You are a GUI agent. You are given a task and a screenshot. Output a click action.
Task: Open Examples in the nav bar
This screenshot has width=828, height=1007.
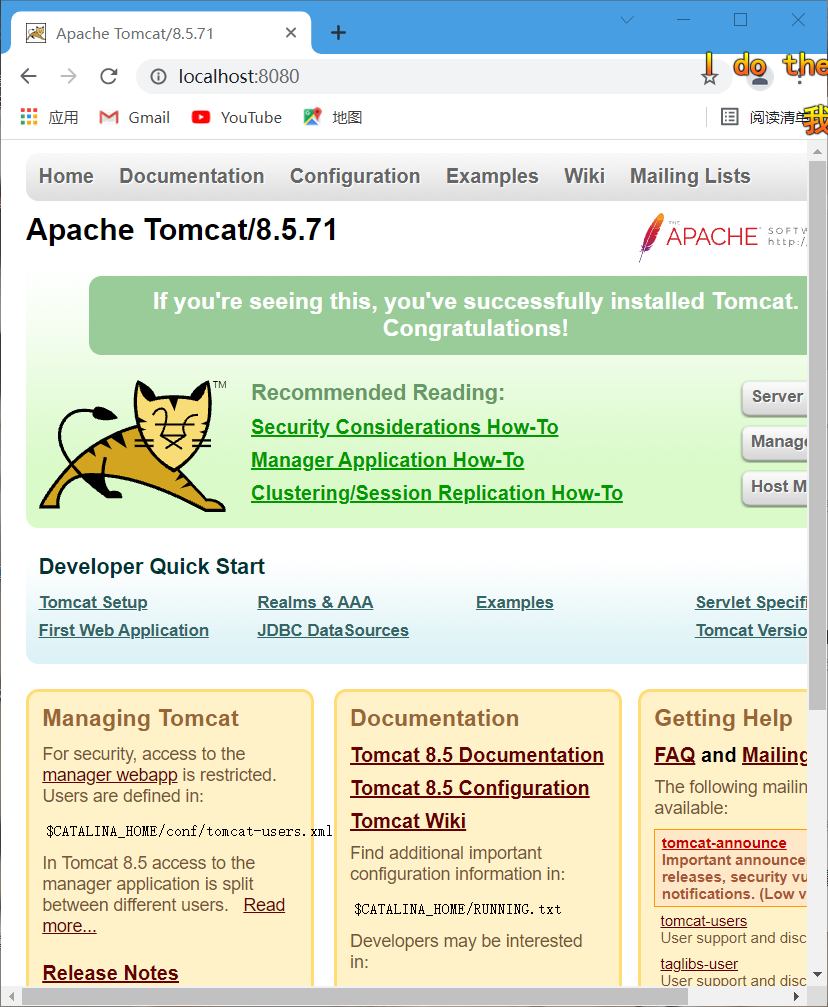click(x=492, y=176)
